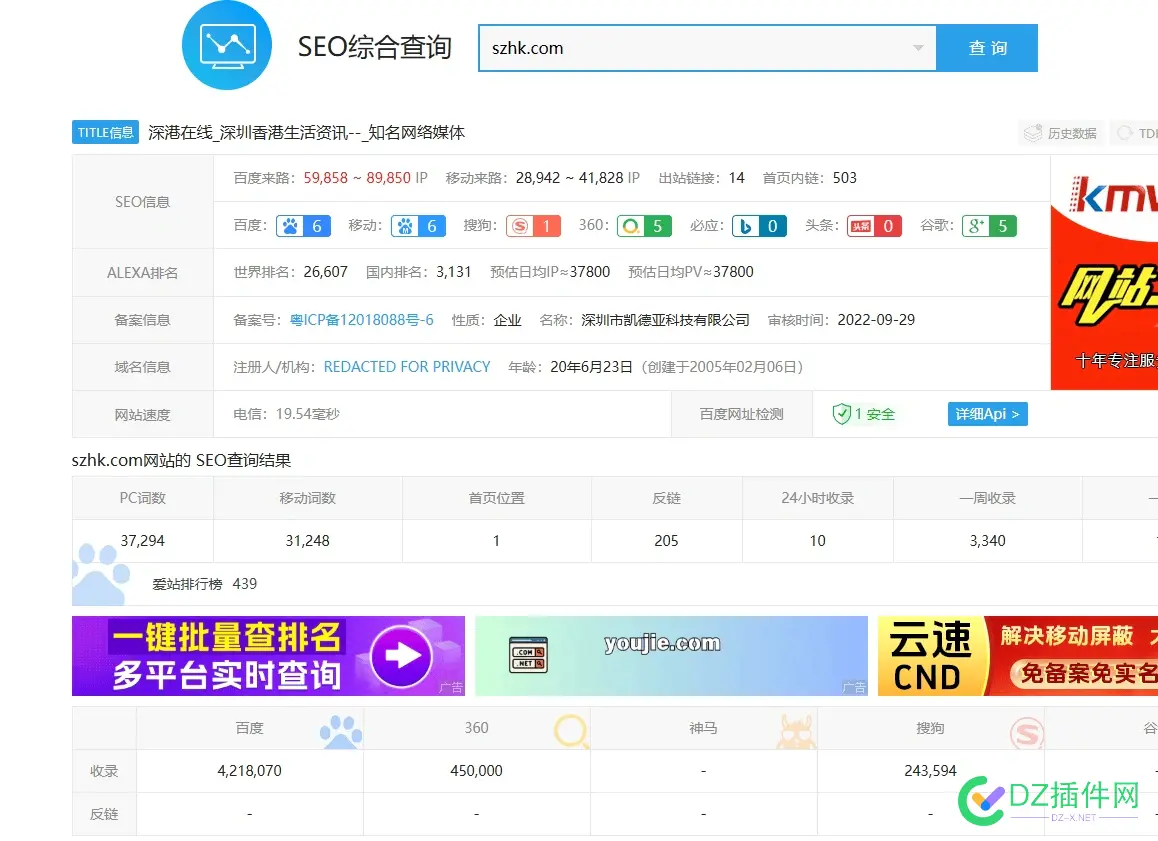1158x841 pixels.
Task: Click REDACTED FOR PRIVACY registrant link
Action: tap(407, 367)
